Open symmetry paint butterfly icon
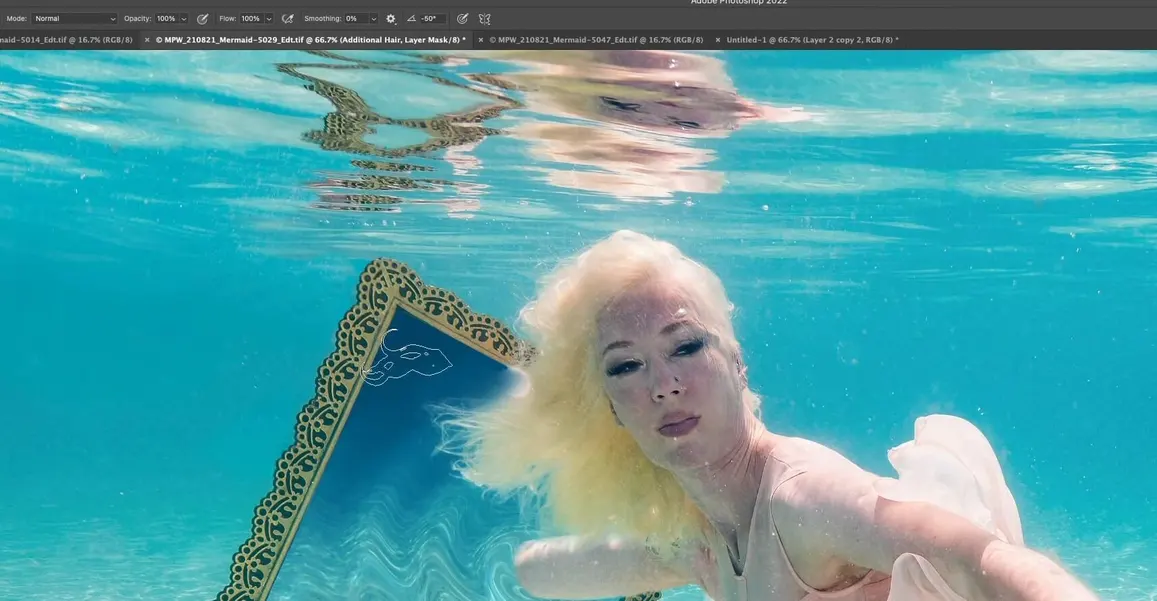Screen dimensions: 1157x601 485,18
